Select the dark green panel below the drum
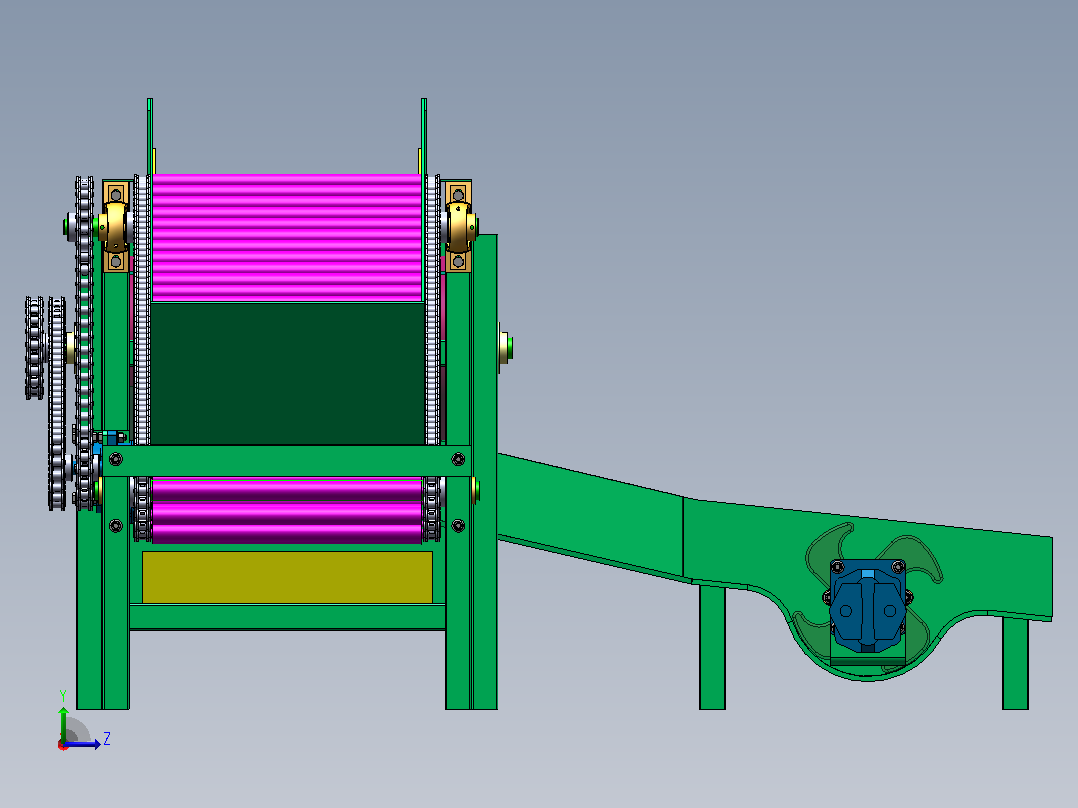Viewport: 1078px width, 808px height. point(287,373)
